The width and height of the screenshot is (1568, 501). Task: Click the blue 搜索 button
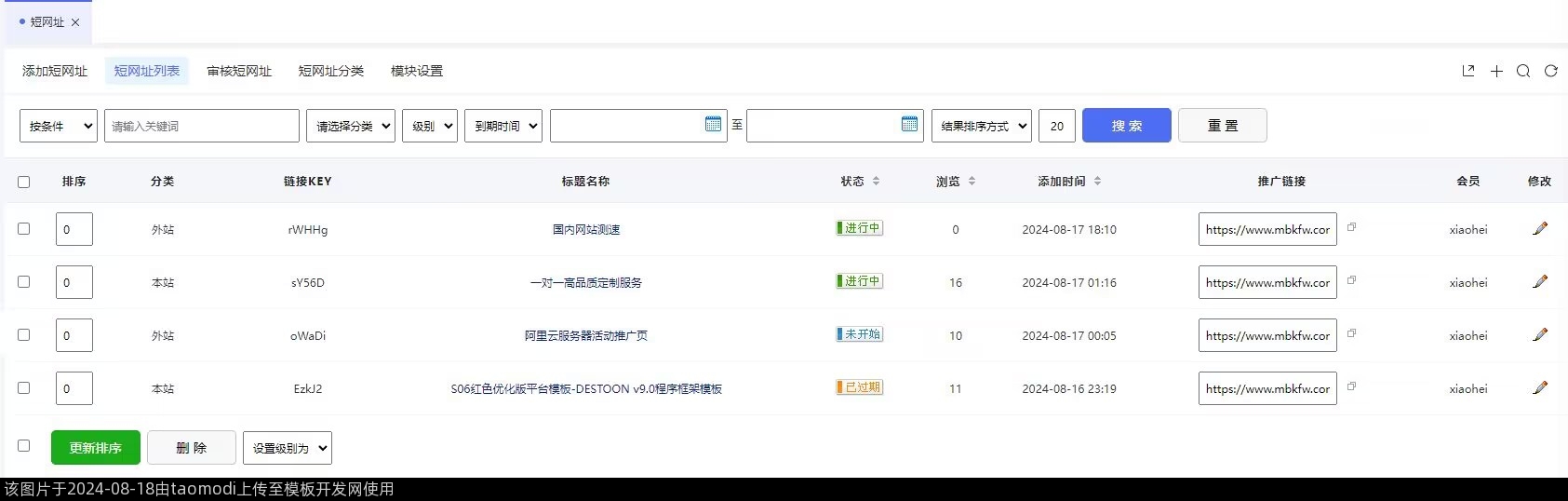click(x=1126, y=126)
